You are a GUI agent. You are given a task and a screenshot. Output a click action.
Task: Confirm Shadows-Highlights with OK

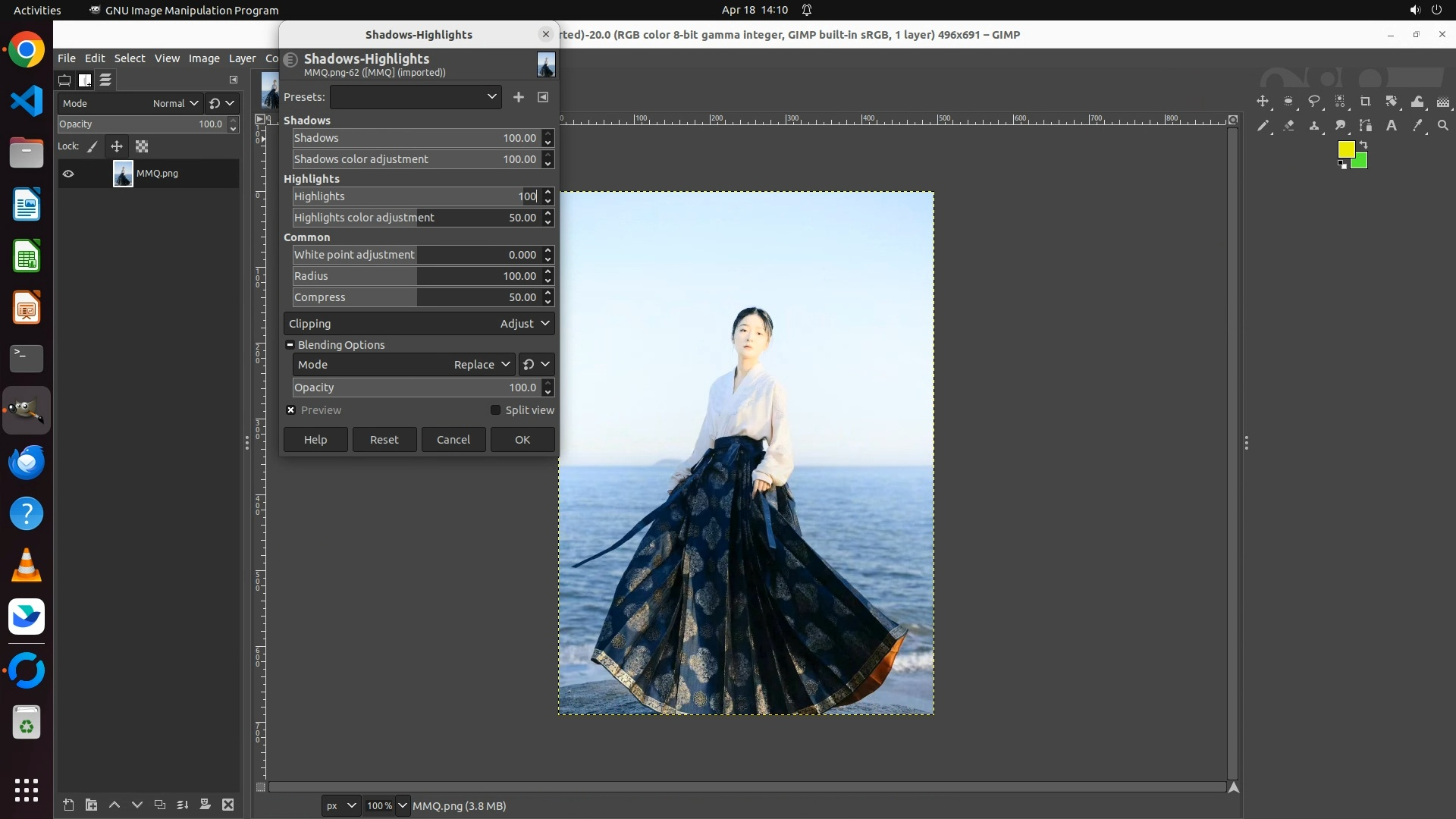point(522,440)
